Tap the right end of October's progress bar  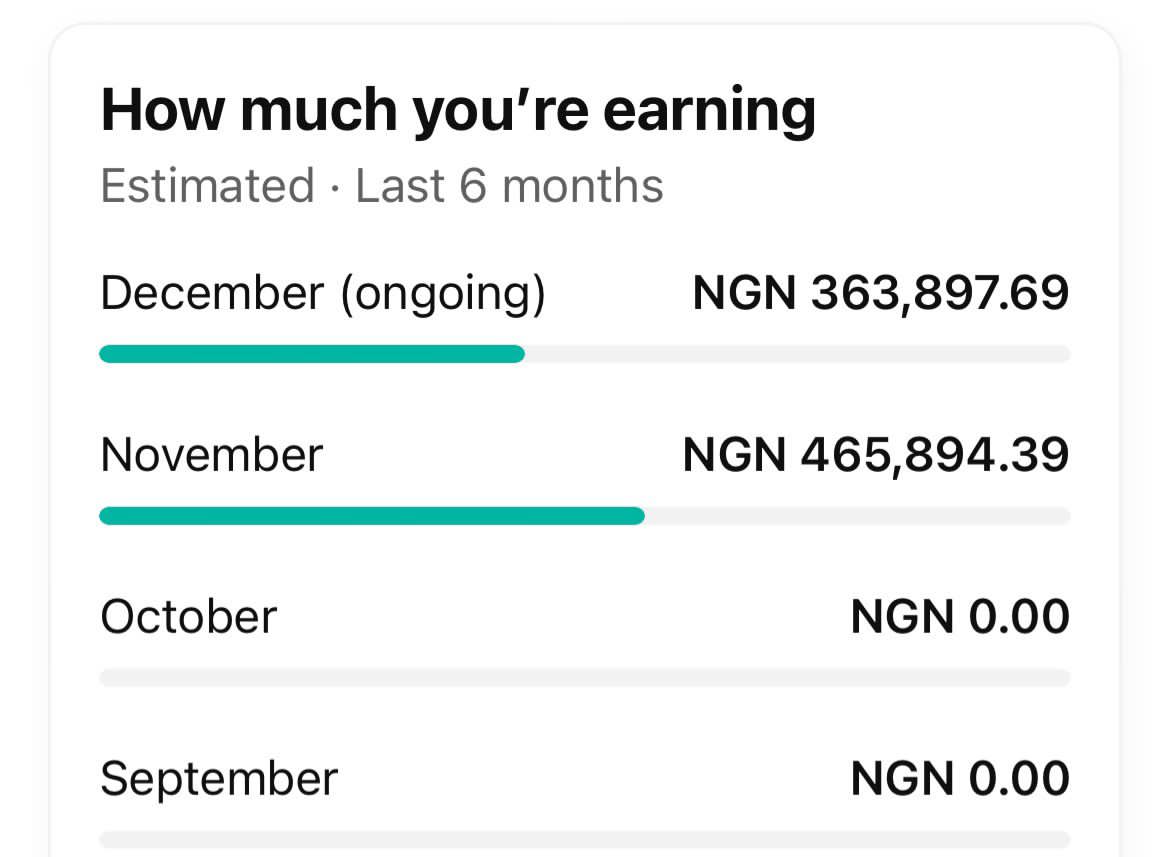tap(1060, 678)
